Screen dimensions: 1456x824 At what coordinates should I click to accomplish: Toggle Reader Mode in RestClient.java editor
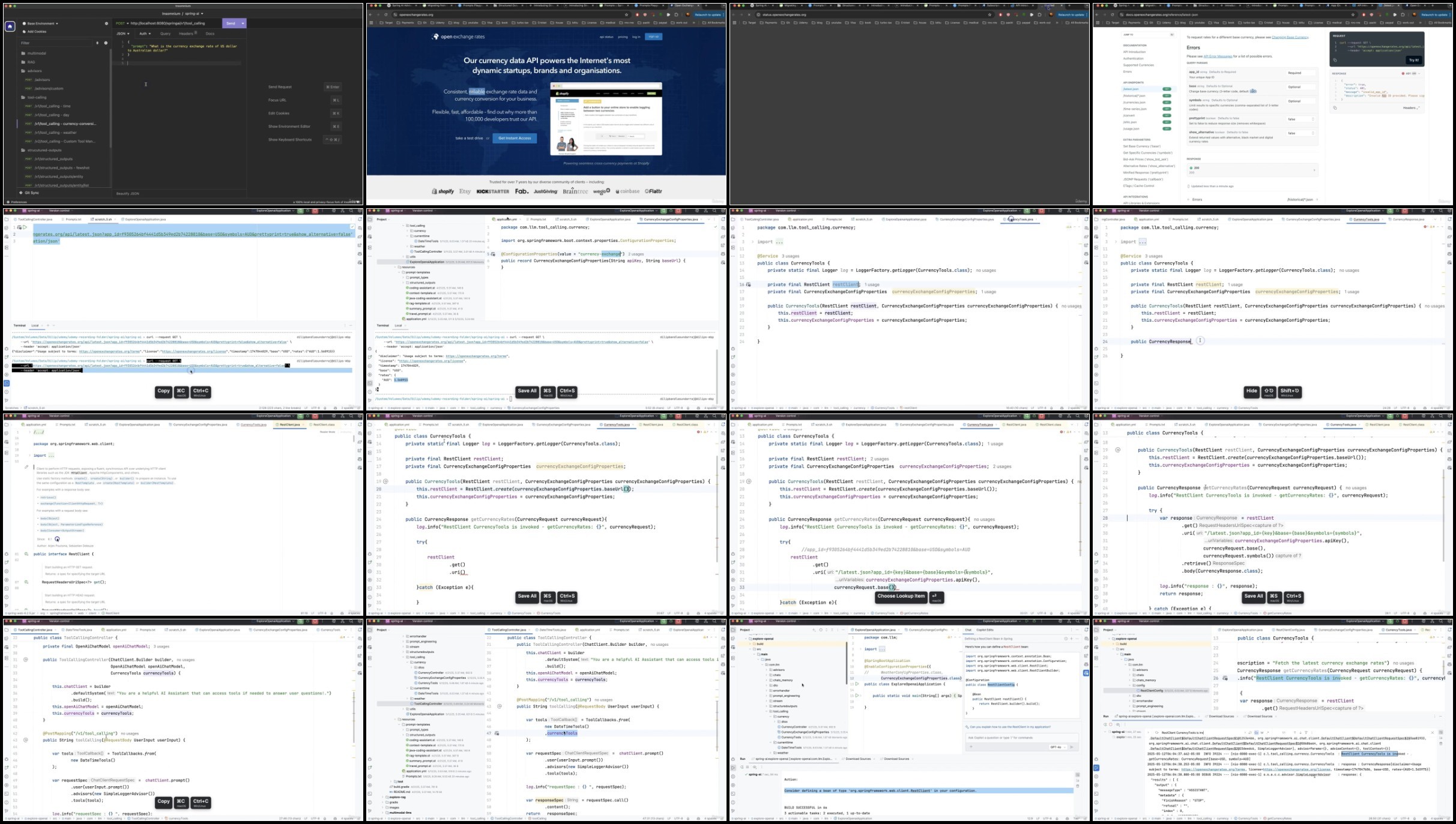[327, 432]
